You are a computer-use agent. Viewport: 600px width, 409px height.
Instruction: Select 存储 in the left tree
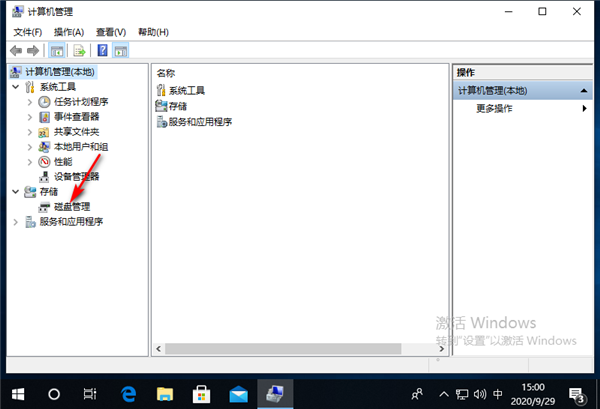[48, 192]
